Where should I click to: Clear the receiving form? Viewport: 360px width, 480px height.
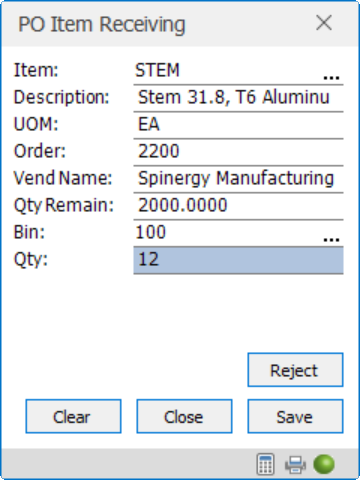click(x=73, y=416)
